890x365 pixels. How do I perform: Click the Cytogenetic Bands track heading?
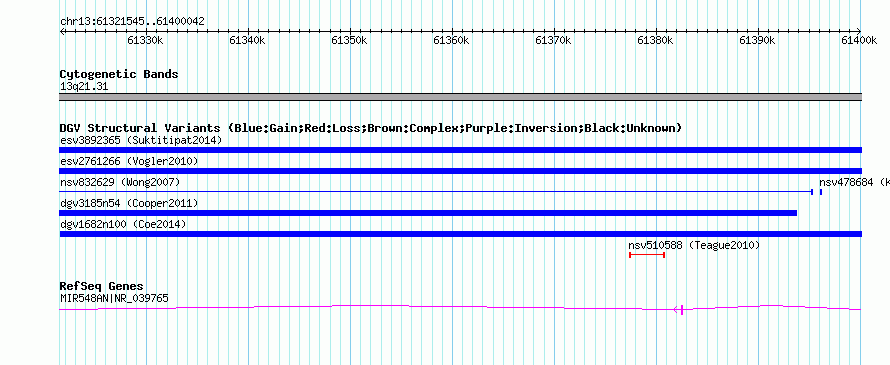coord(119,74)
